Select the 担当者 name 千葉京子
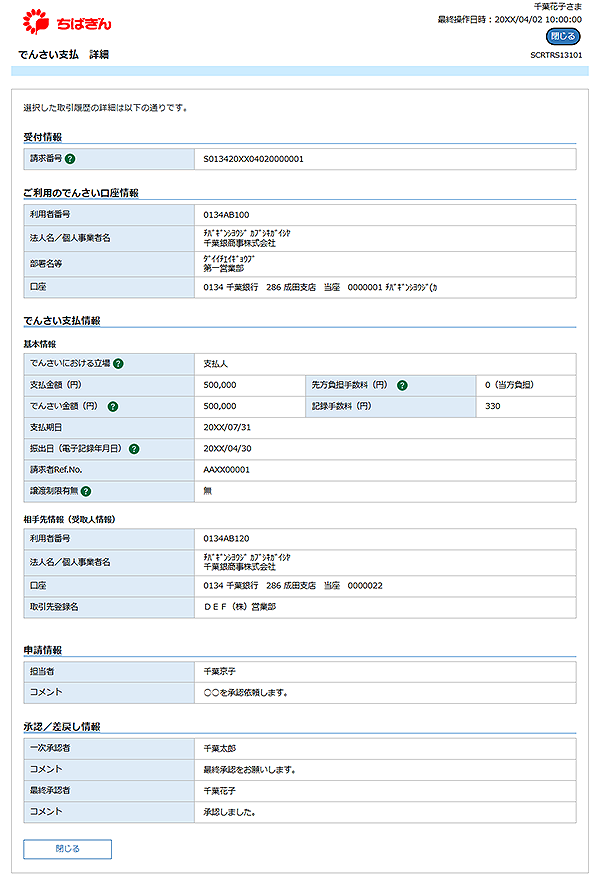Image resolution: width=600 pixels, height=885 pixels. tap(220, 672)
